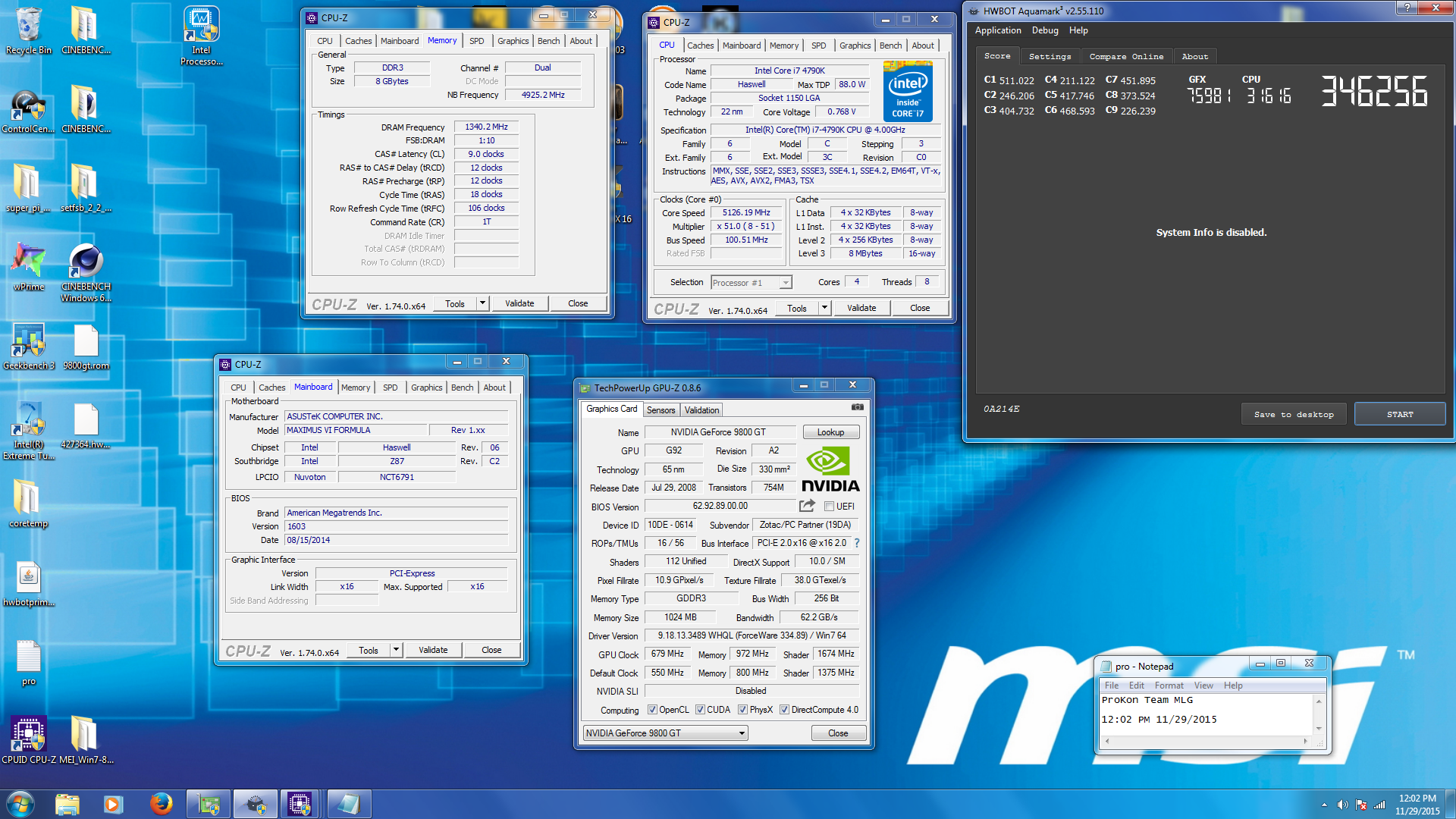
Task: Open the pro text file icon
Action: point(29,663)
